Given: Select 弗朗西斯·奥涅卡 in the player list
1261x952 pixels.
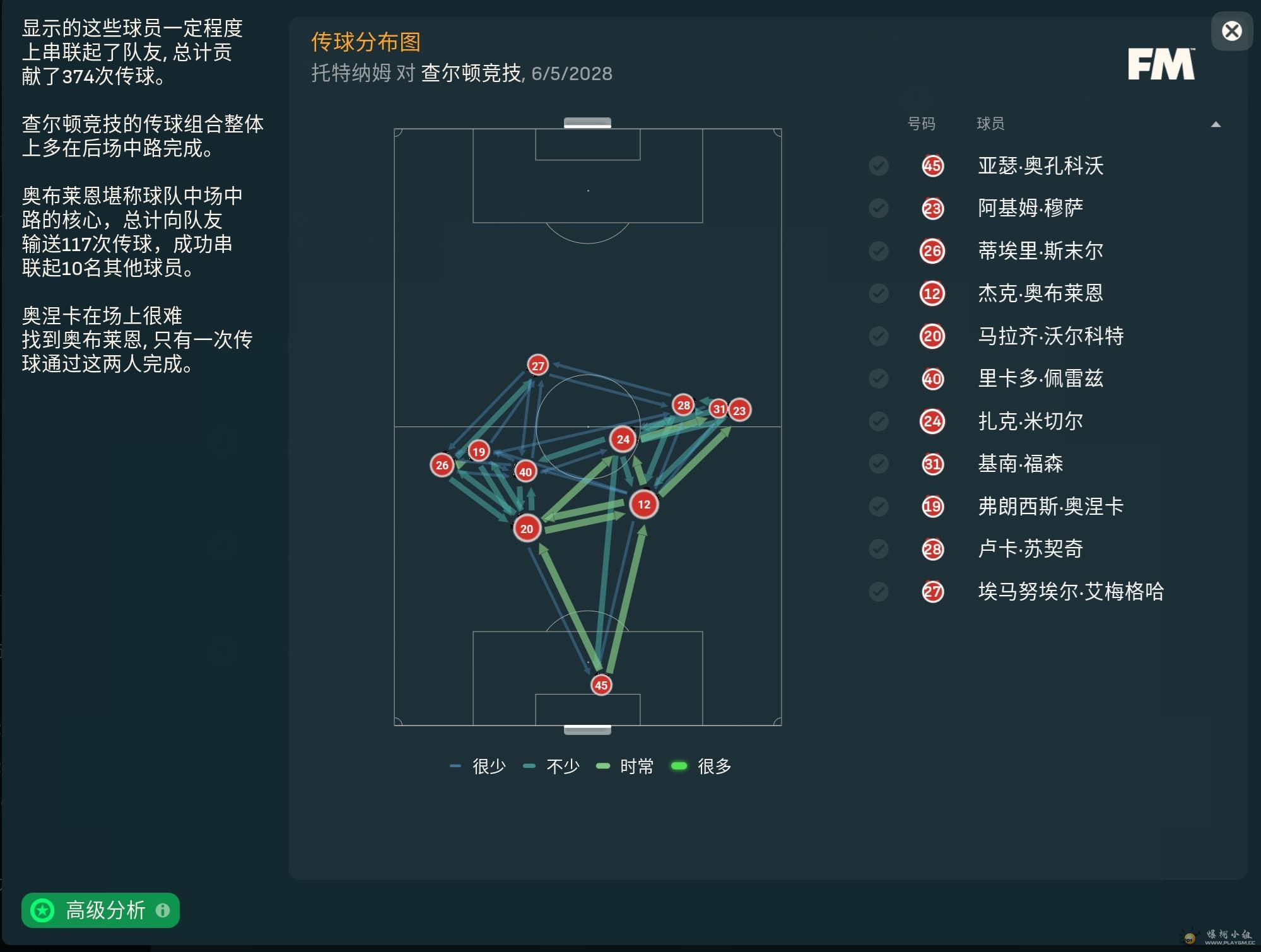Looking at the screenshot, I should pos(1050,507).
